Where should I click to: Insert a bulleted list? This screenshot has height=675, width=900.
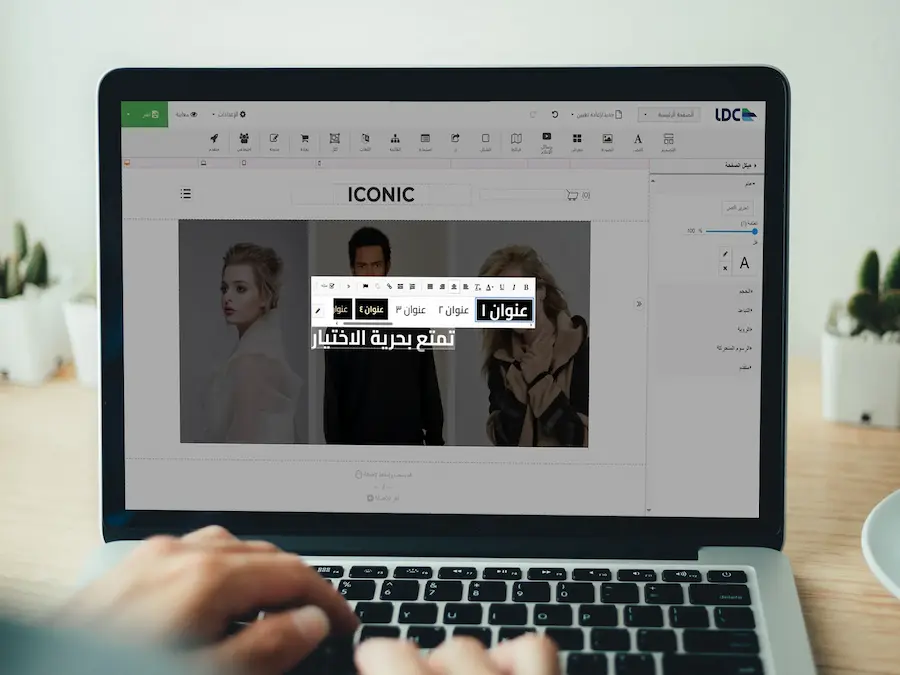coord(401,287)
